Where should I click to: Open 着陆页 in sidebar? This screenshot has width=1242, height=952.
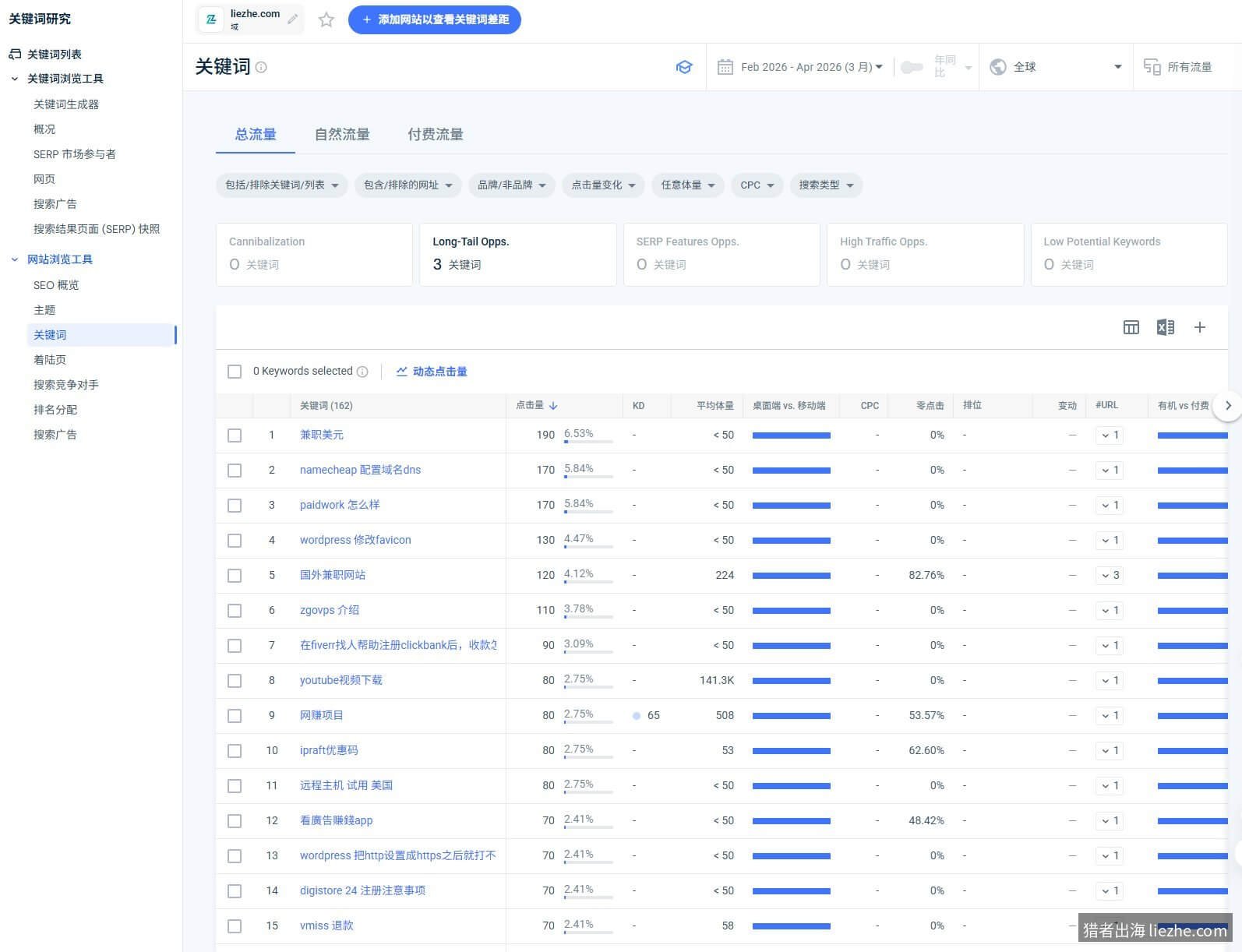[x=50, y=360]
